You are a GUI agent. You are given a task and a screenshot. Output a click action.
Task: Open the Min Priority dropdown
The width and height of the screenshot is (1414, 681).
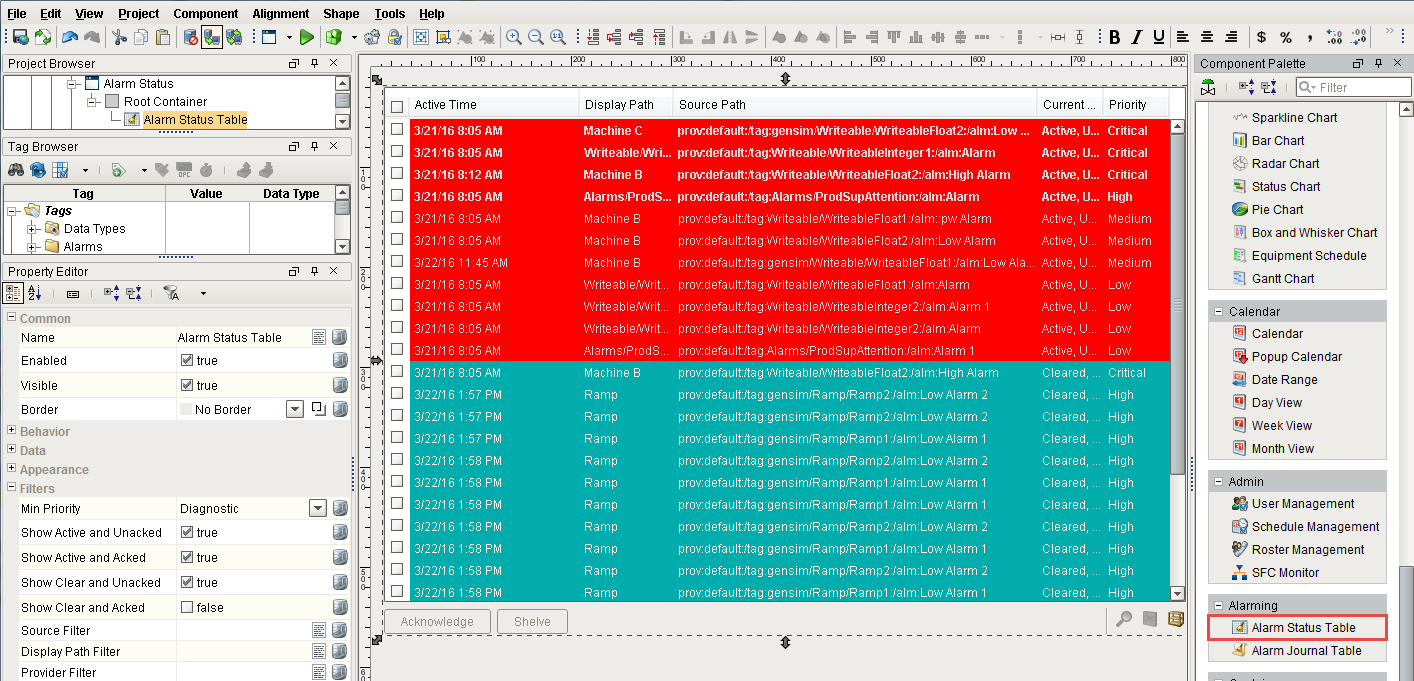[318, 508]
